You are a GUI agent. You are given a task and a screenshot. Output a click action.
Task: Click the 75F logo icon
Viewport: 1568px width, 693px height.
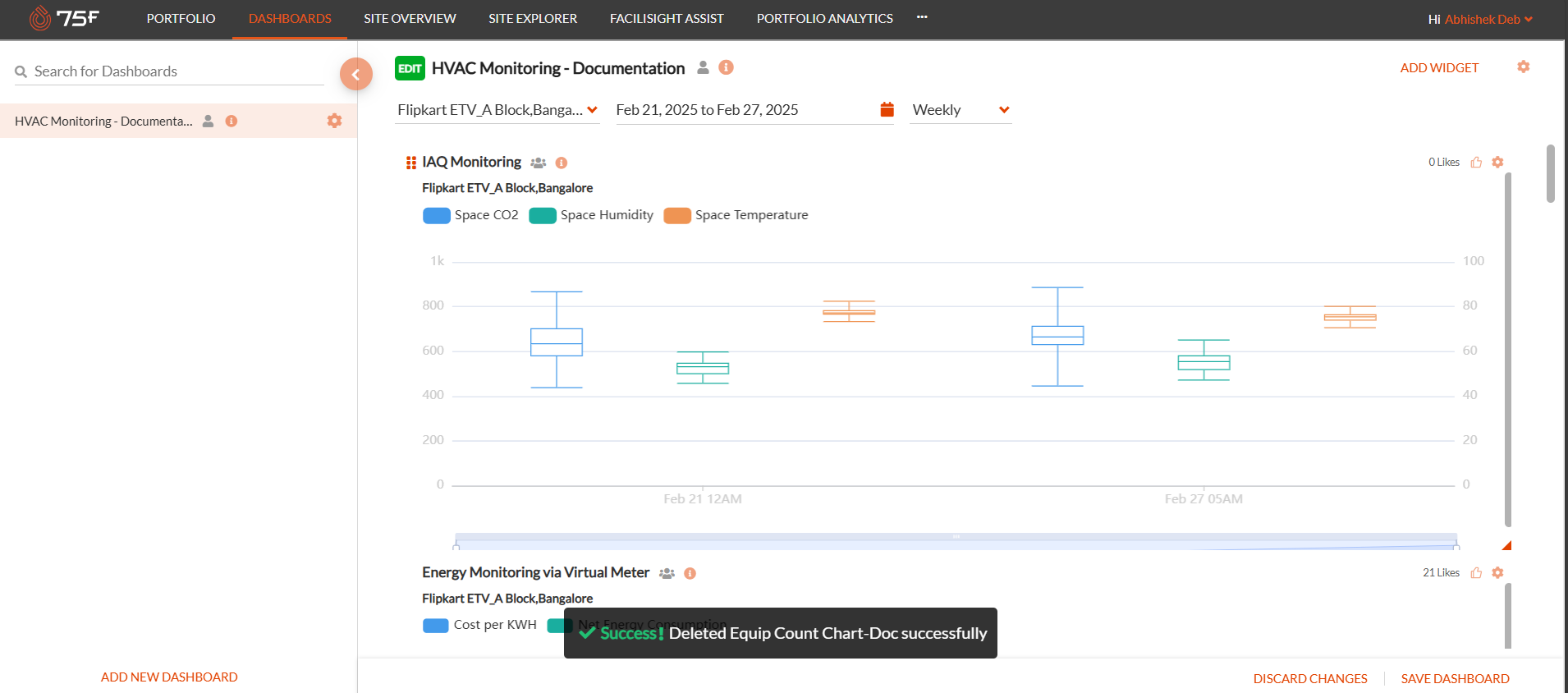[64, 18]
